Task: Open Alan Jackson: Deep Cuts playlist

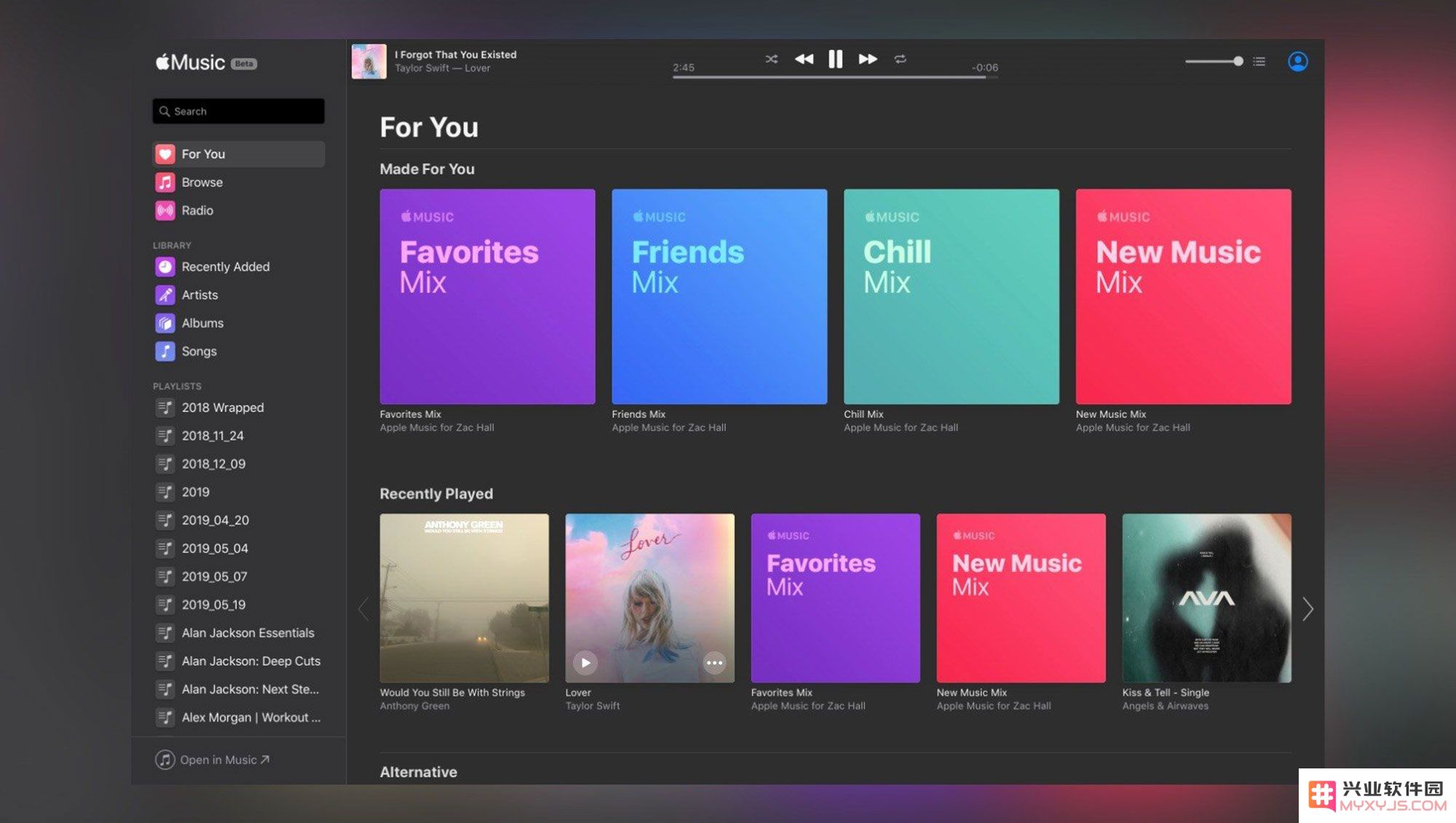Action: 239,661
